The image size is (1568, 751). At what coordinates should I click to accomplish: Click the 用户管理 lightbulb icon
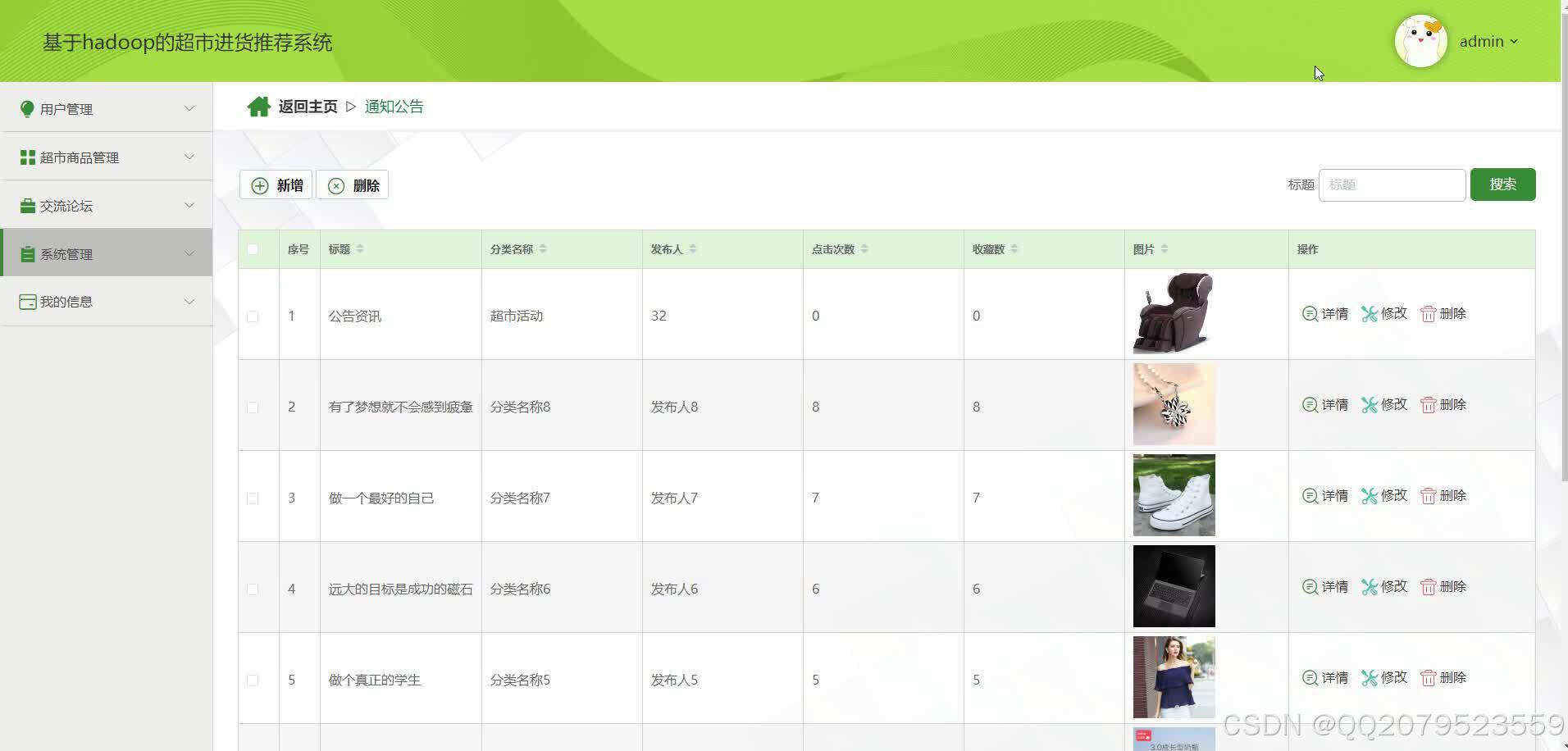coord(27,109)
